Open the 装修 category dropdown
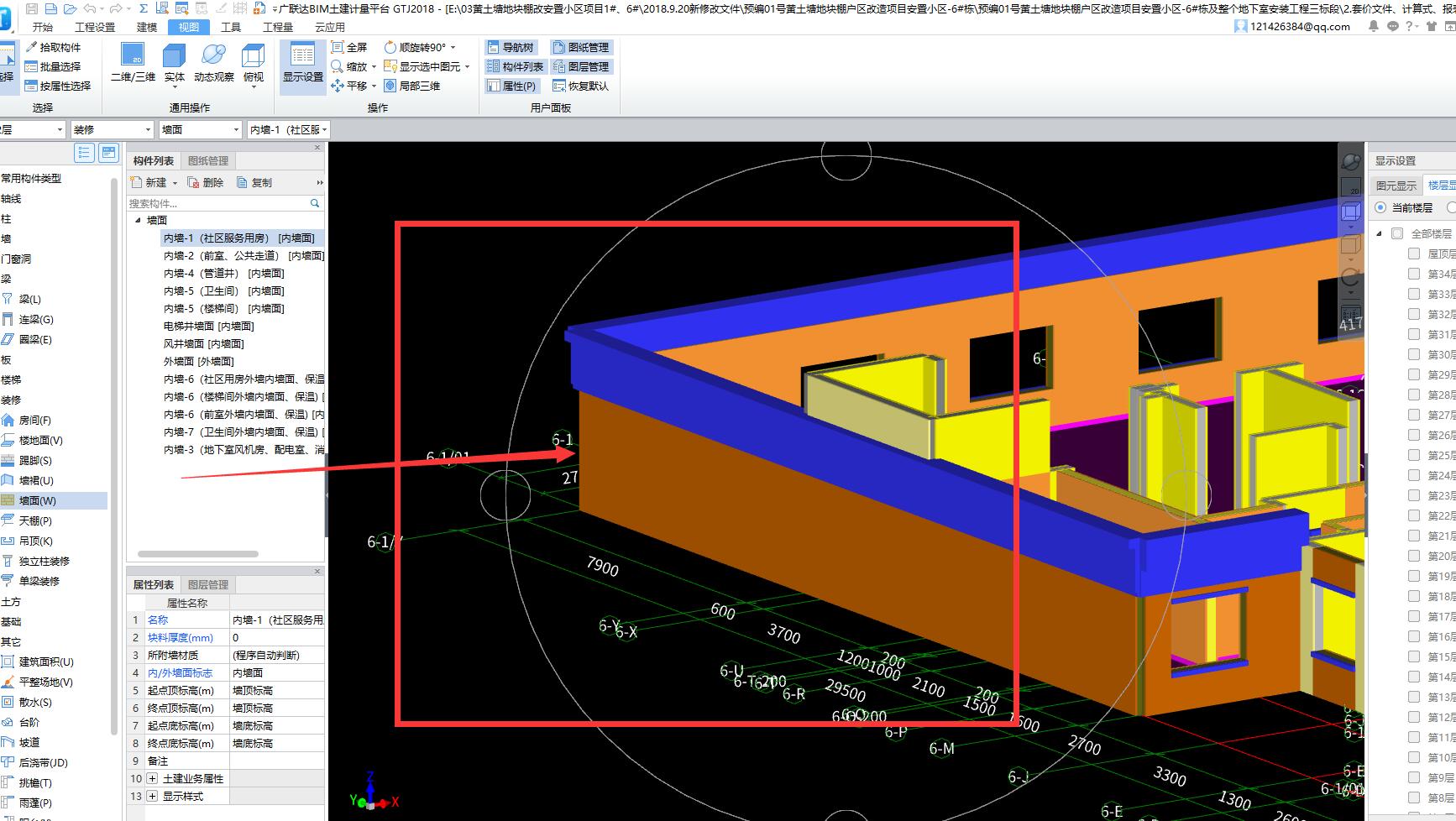 112,129
